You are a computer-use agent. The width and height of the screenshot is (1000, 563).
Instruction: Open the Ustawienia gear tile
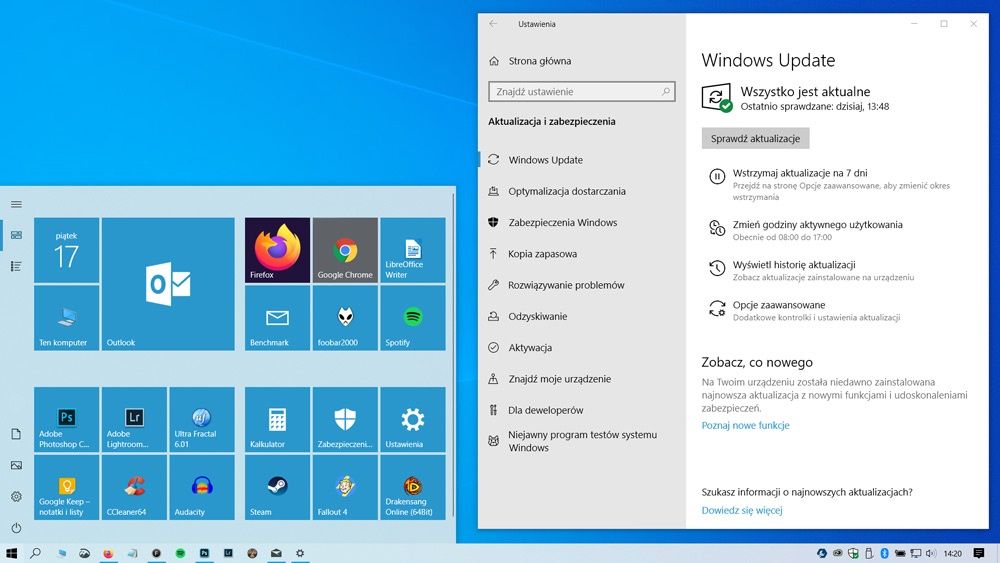pos(413,420)
